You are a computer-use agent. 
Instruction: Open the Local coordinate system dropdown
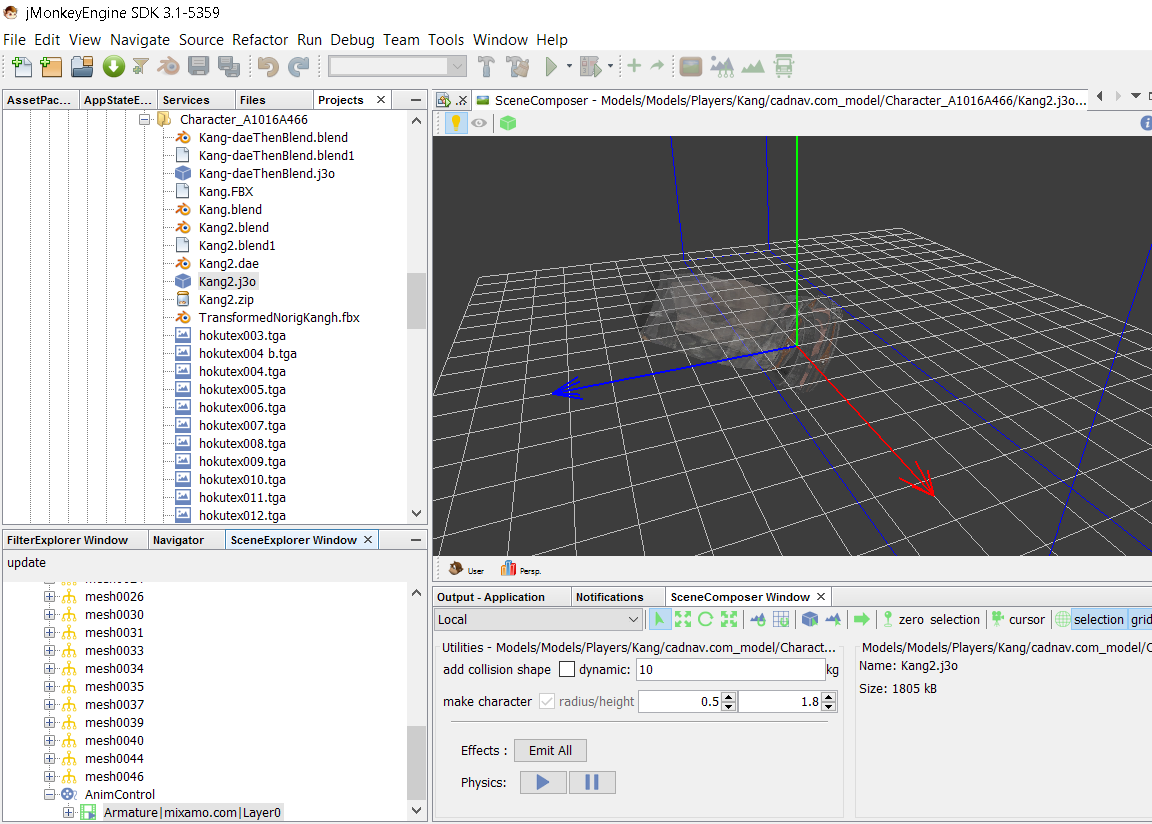point(539,619)
